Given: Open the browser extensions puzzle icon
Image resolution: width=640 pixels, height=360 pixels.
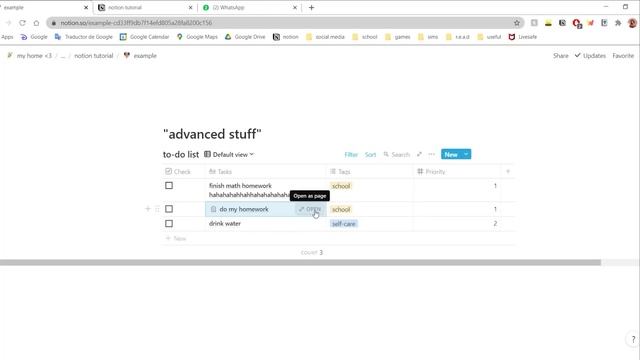Looking at the screenshot, I should [x=618, y=23].
